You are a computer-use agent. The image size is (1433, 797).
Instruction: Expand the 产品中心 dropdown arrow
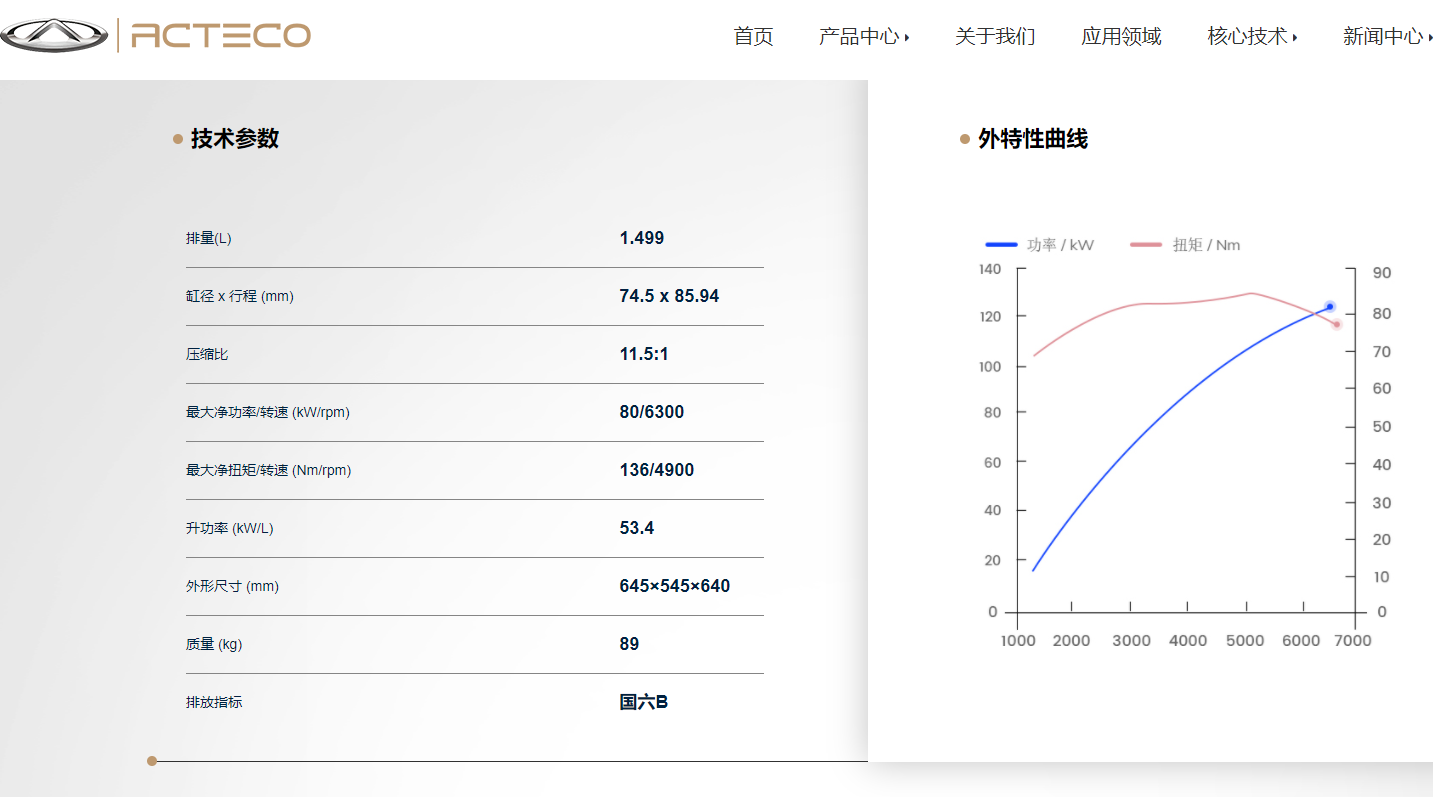point(907,38)
